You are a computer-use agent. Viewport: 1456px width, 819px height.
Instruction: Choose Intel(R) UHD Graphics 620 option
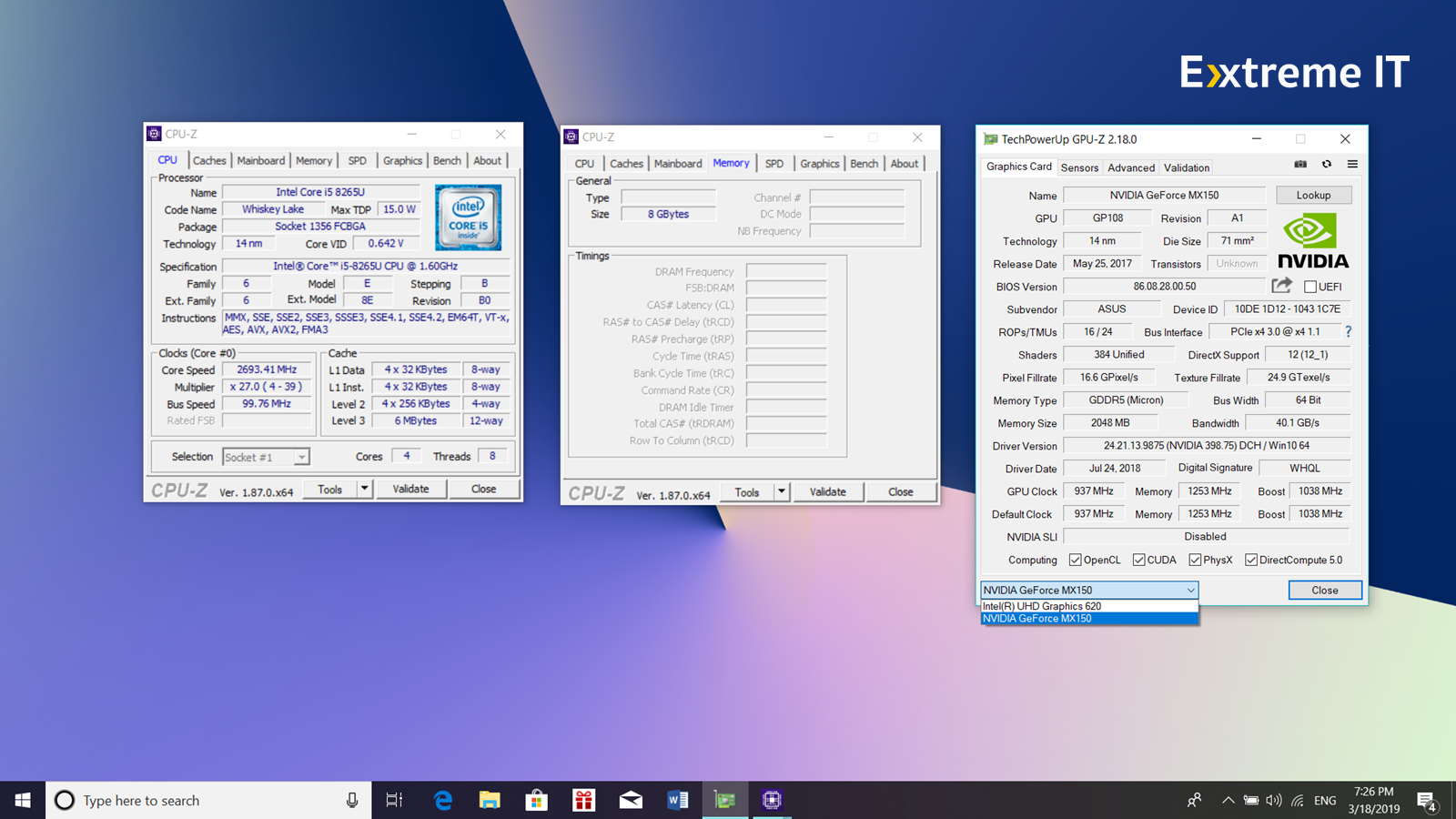point(1089,606)
